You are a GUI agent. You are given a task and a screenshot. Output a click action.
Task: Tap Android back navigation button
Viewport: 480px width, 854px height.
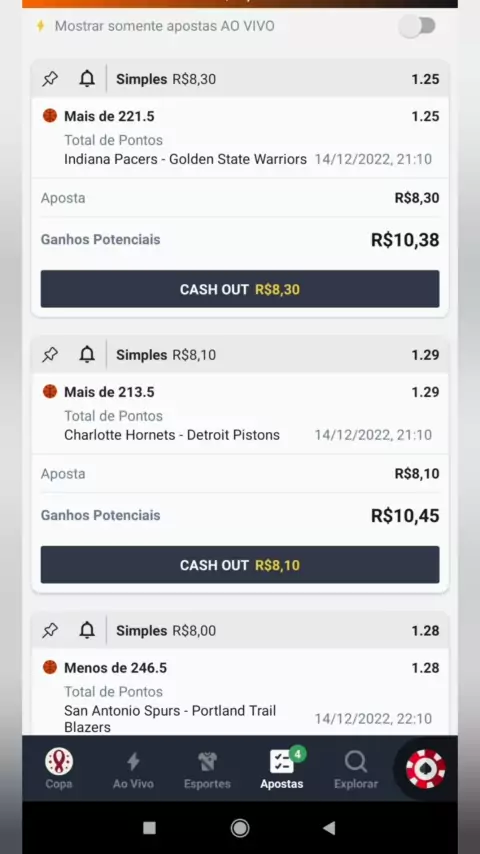click(329, 828)
